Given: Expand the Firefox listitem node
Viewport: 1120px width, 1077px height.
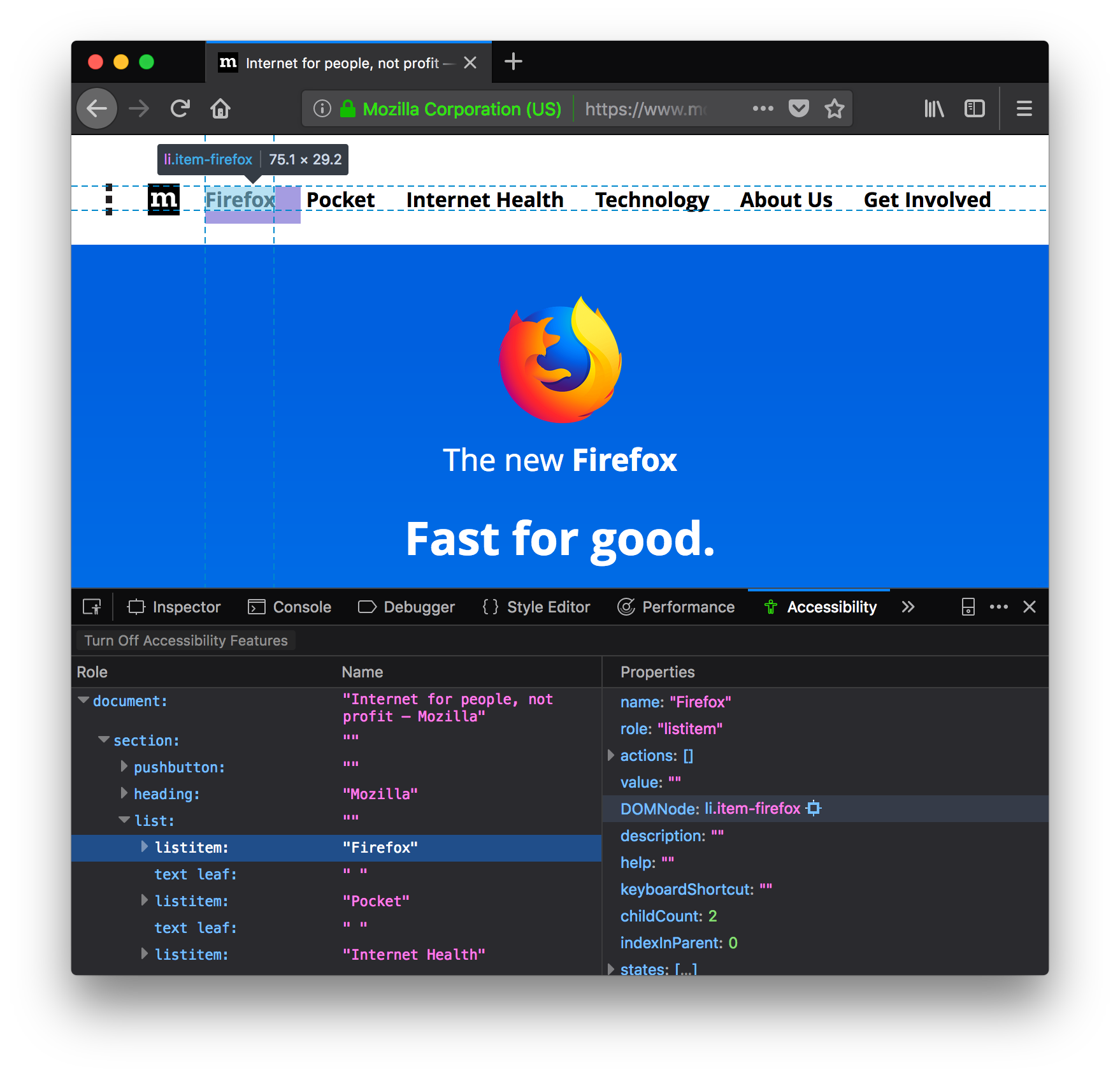Looking at the screenshot, I should 145,846.
